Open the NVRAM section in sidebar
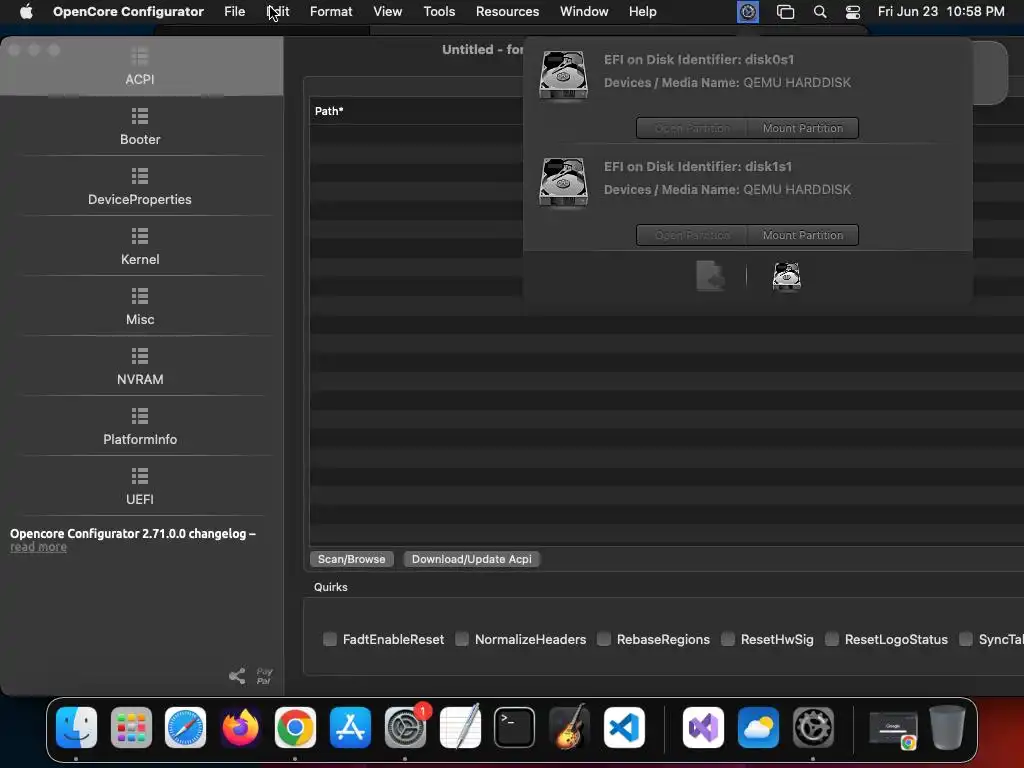Screen dimensions: 1024x768 140,367
